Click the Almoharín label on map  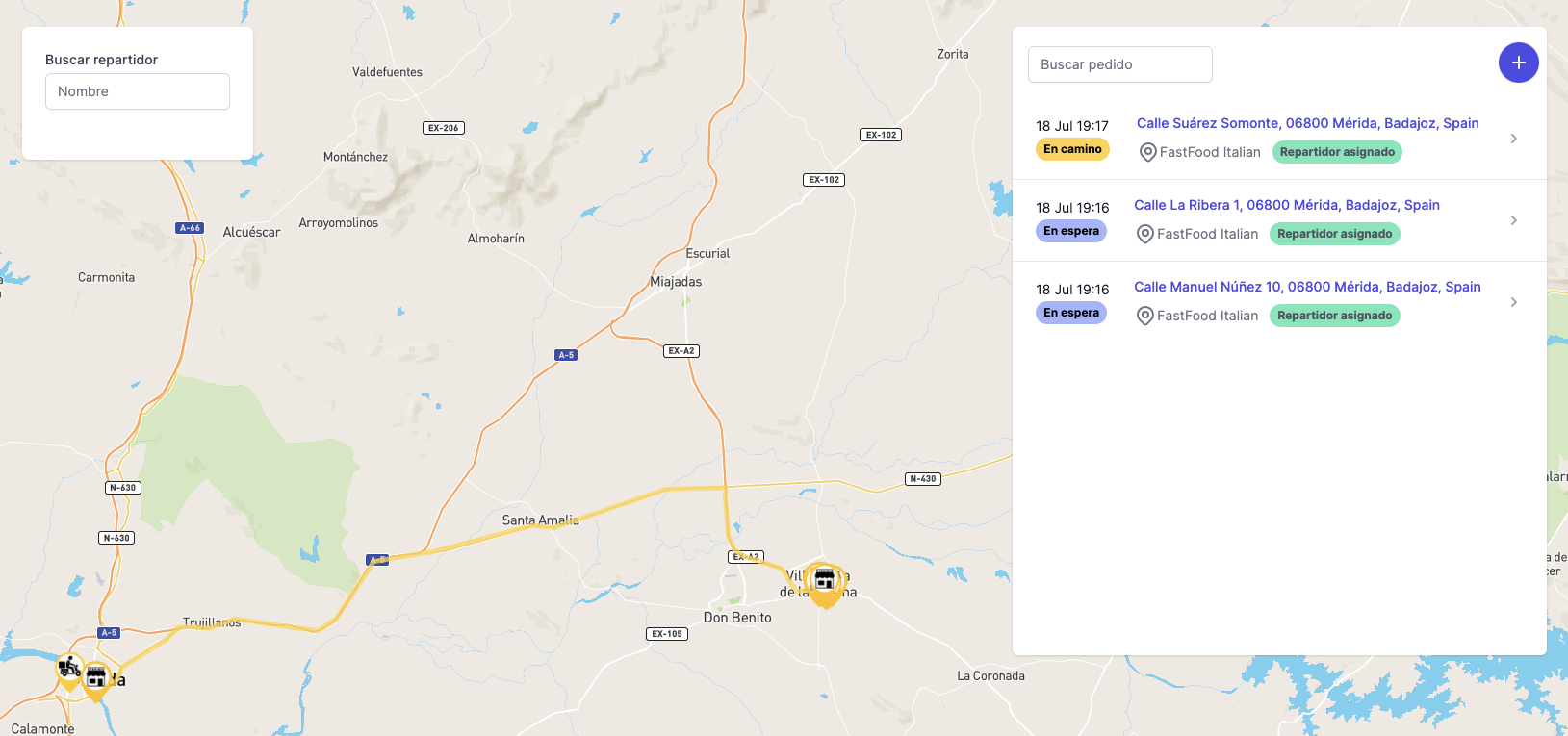click(496, 239)
